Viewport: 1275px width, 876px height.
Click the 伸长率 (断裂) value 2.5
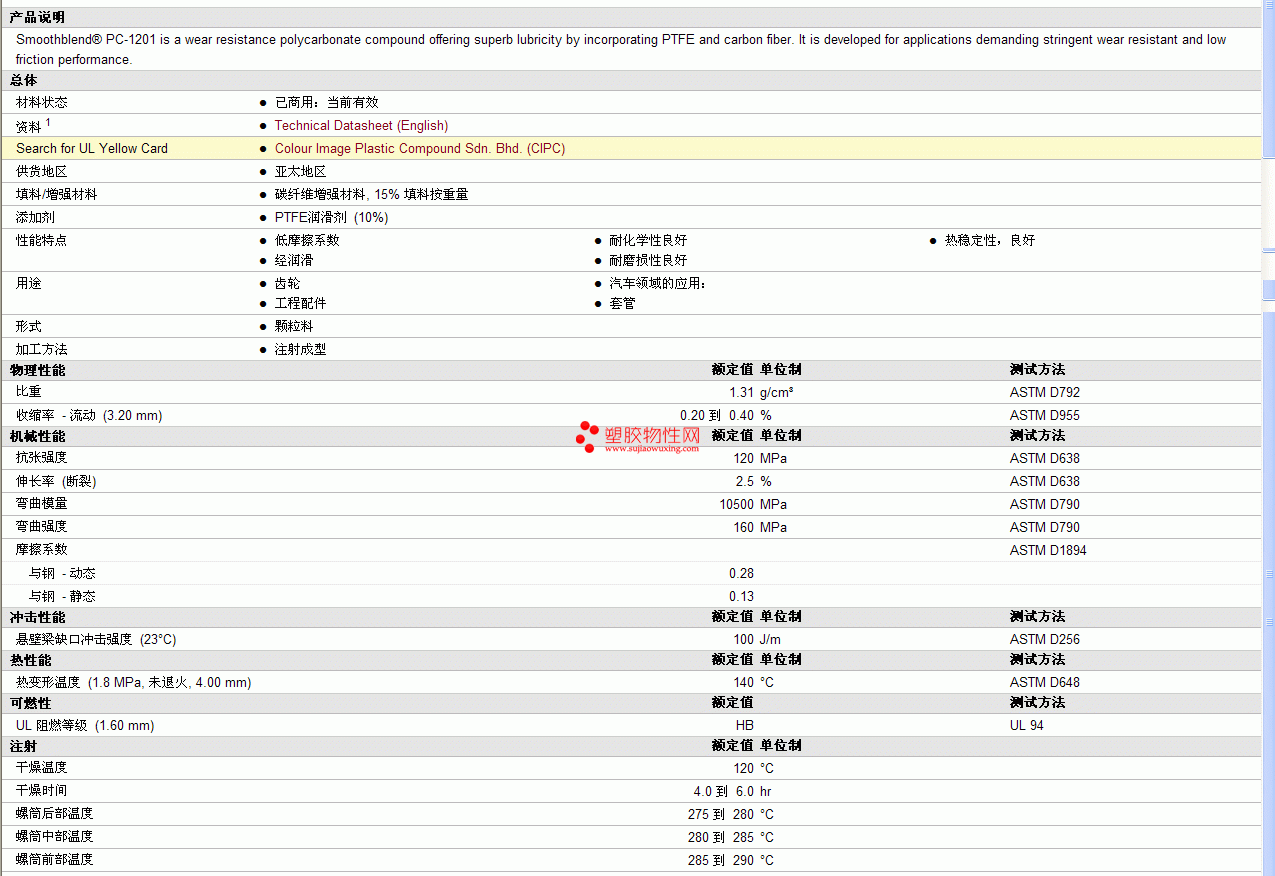pos(745,481)
